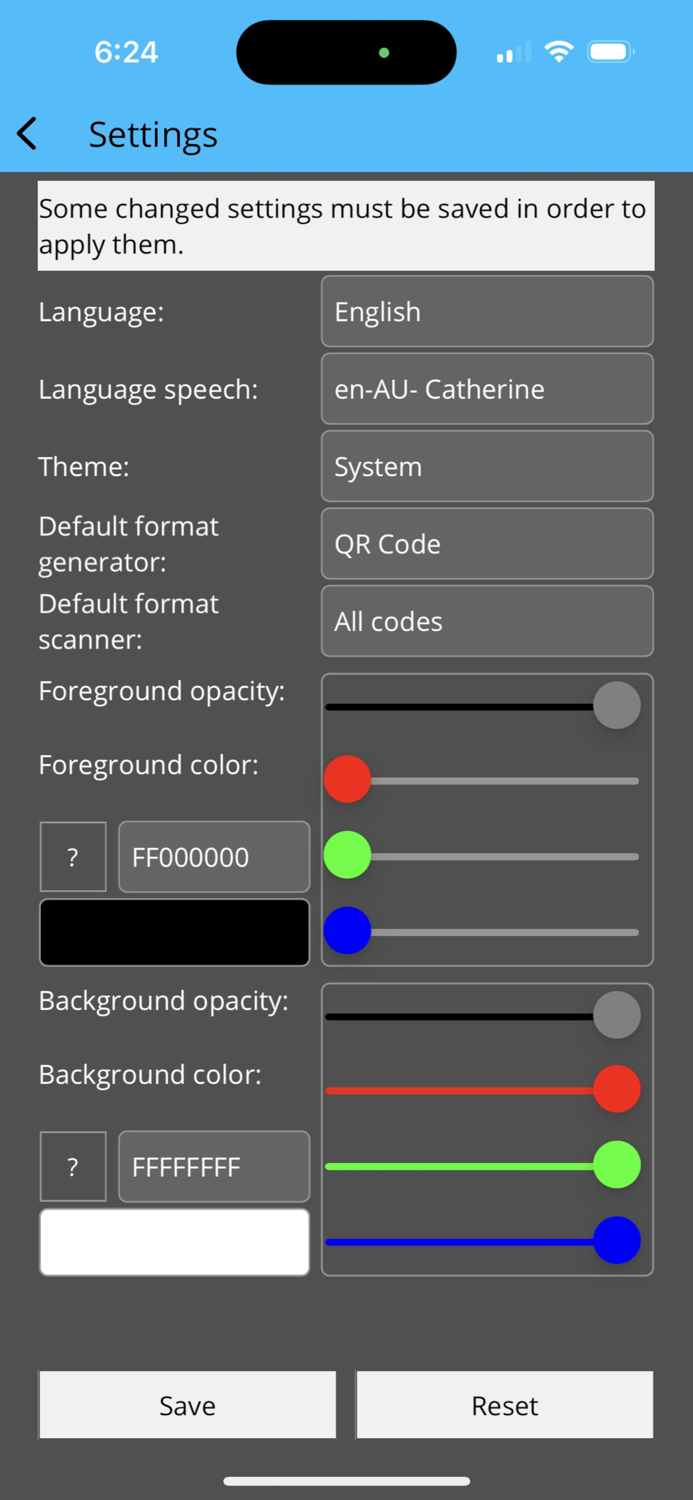Click the background opacity slider knob
This screenshot has width=693, height=1500.
point(615,1013)
